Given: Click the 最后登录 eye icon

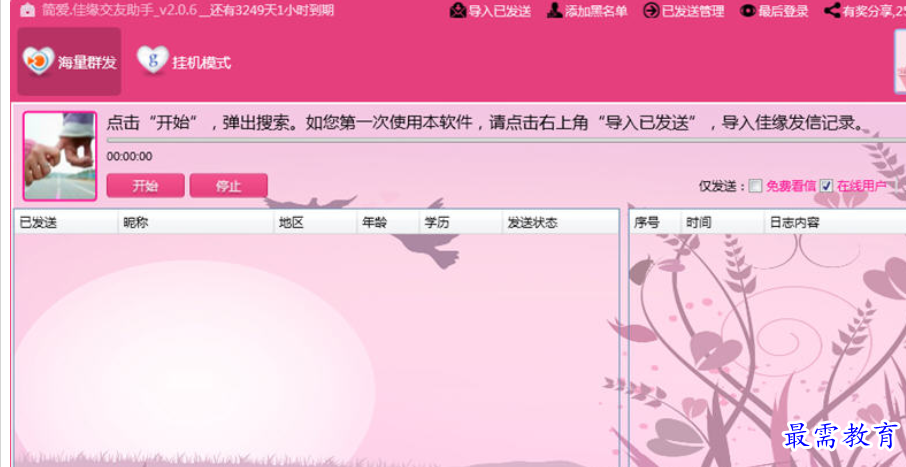Looking at the screenshot, I should (x=748, y=10).
